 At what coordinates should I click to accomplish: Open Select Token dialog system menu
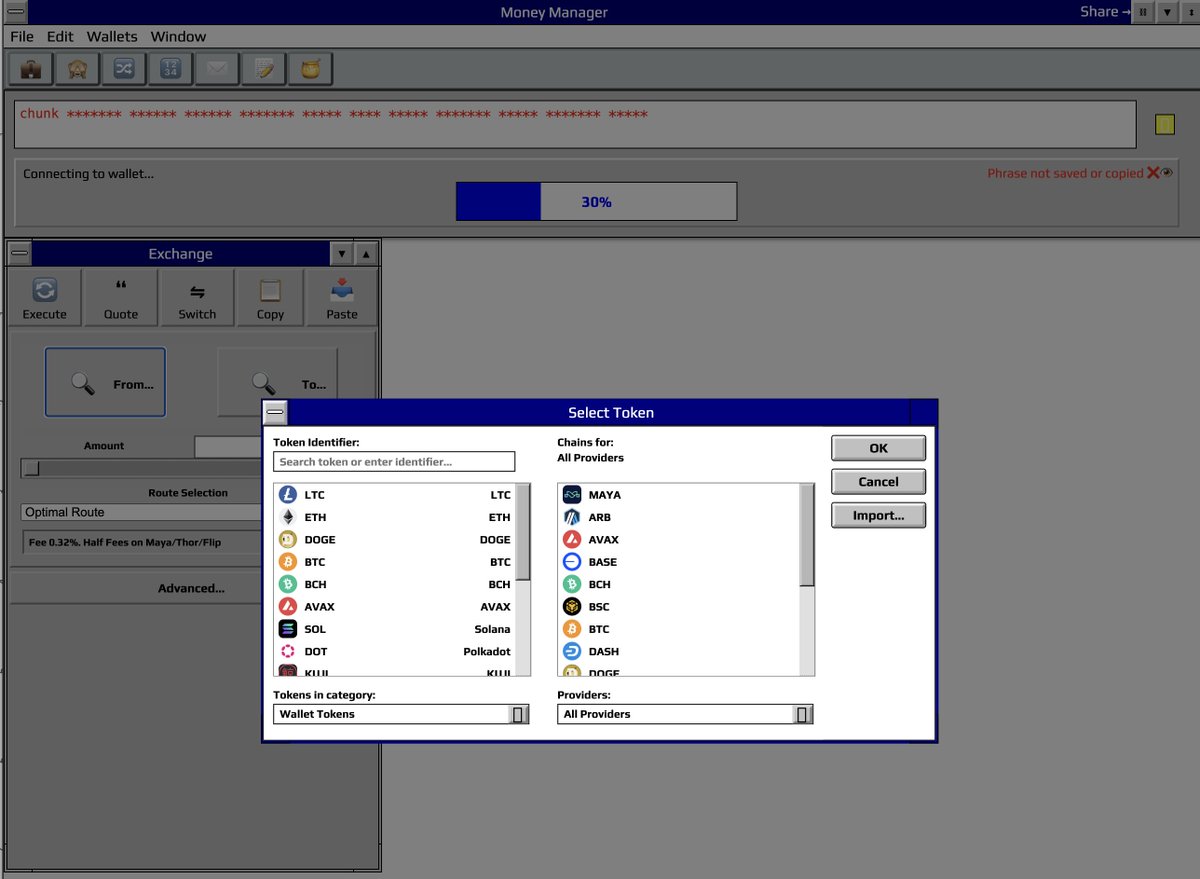pyautogui.click(x=275, y=412)
